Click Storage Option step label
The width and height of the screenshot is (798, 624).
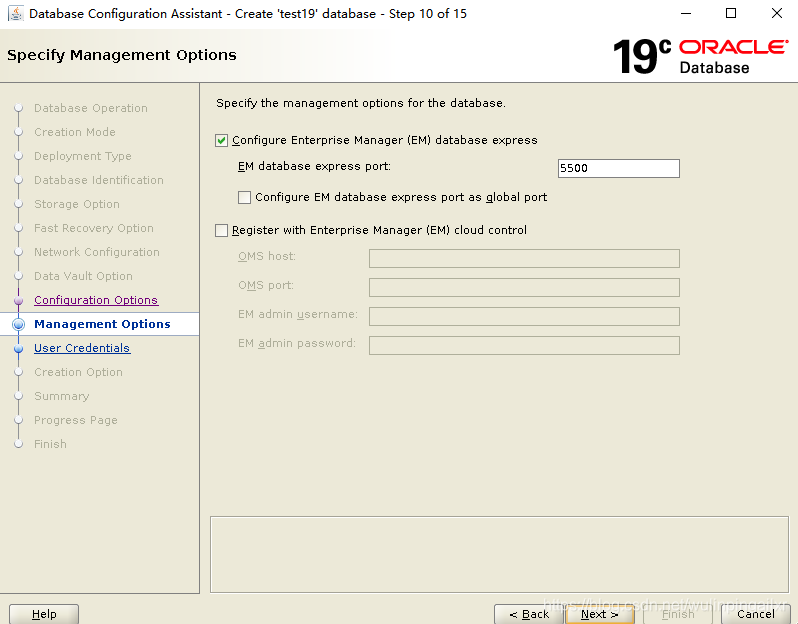(77, 204)
